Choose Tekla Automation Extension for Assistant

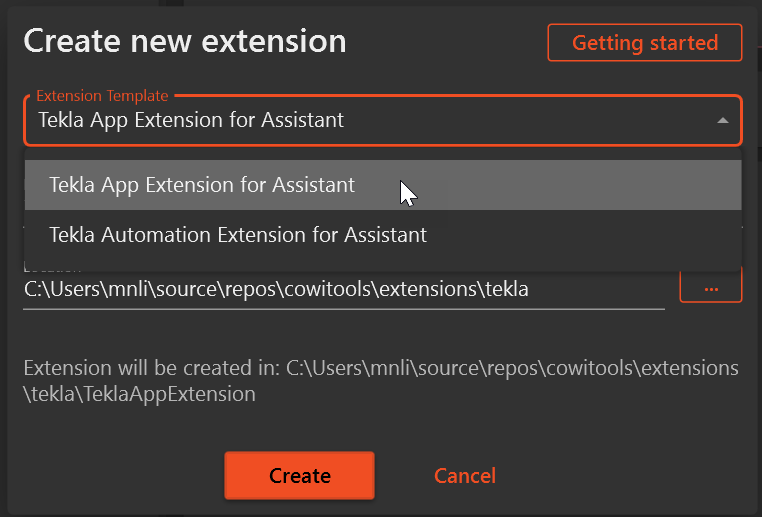pos(238,235)
